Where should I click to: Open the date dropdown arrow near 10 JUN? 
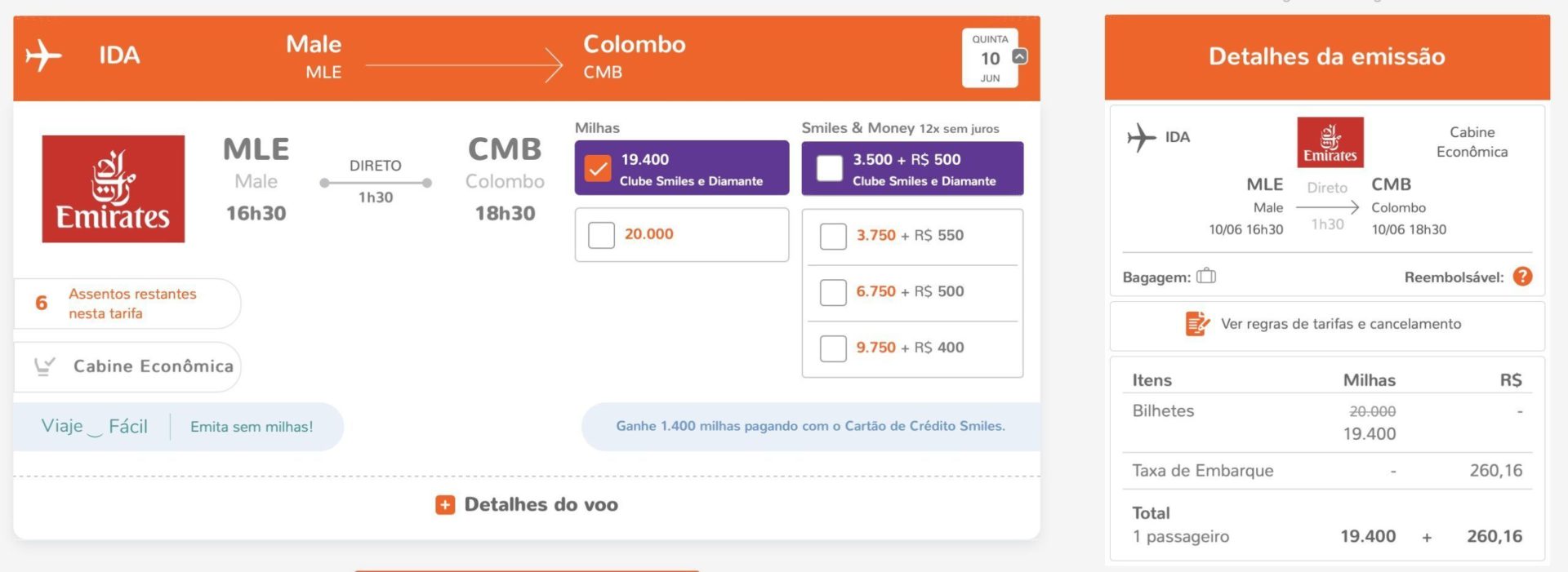(1020, 56)
